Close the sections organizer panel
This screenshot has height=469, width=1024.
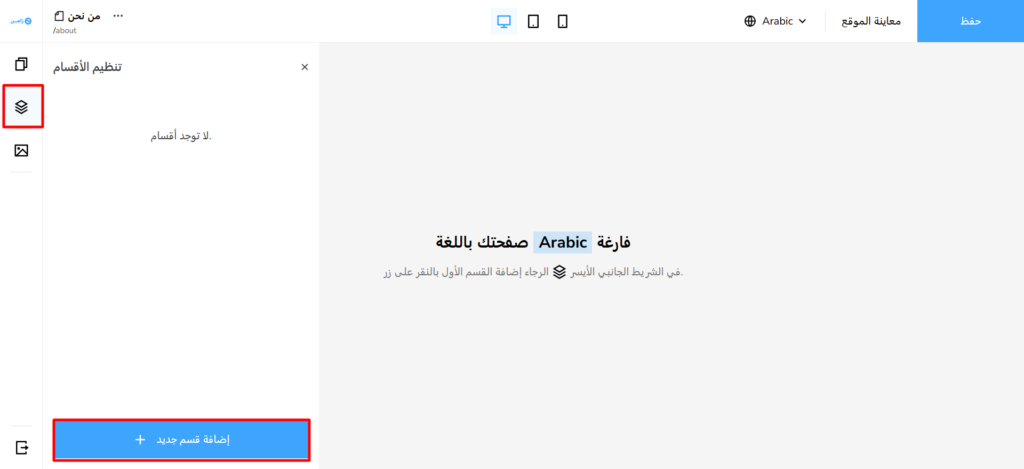[305, 67]
